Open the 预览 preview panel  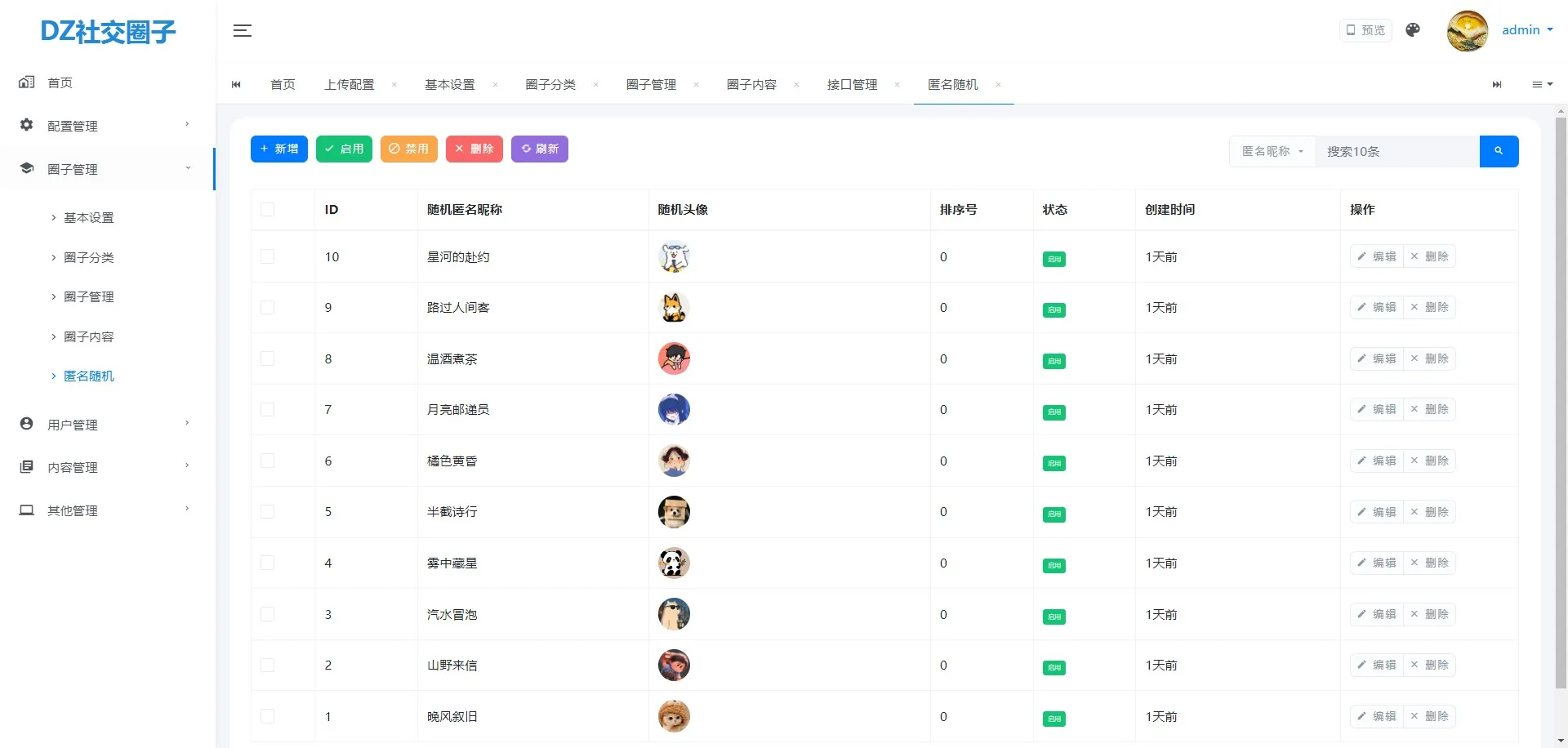[x=1364, y=30]
